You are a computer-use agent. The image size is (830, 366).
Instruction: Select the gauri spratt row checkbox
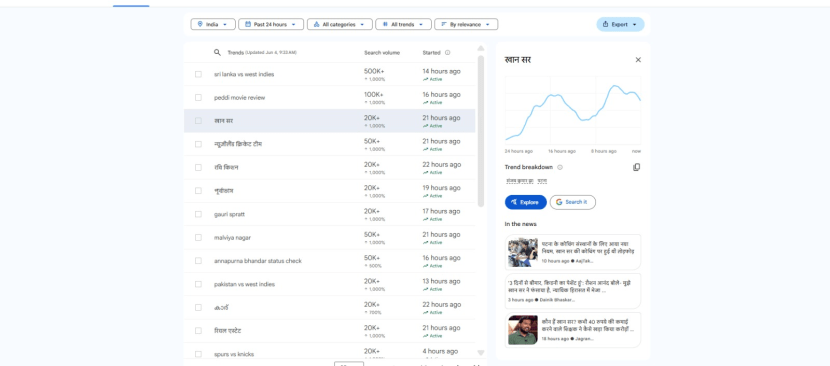point(199,214)
